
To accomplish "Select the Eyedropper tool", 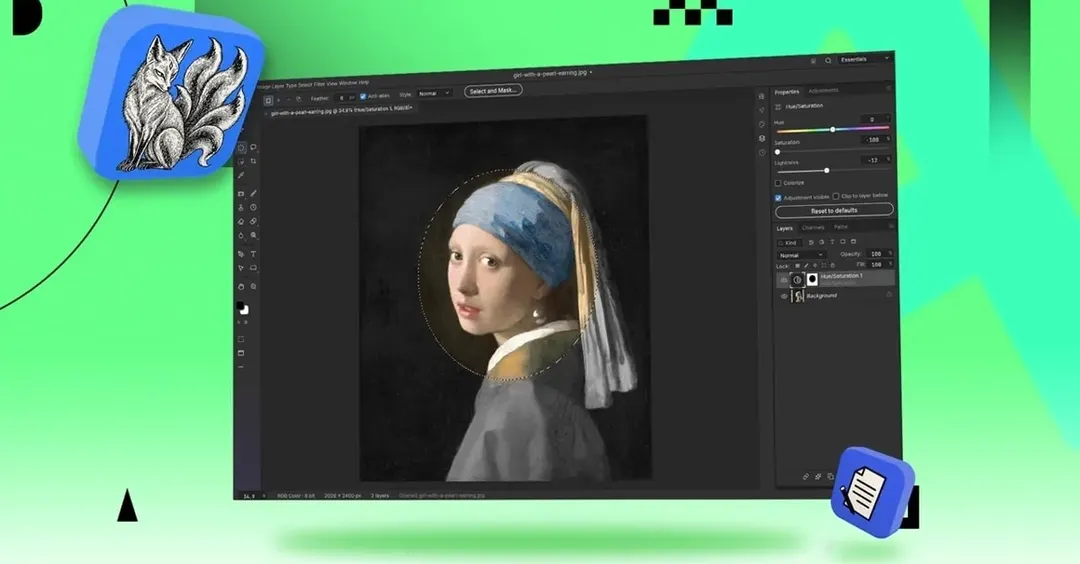I will point(241,175).
